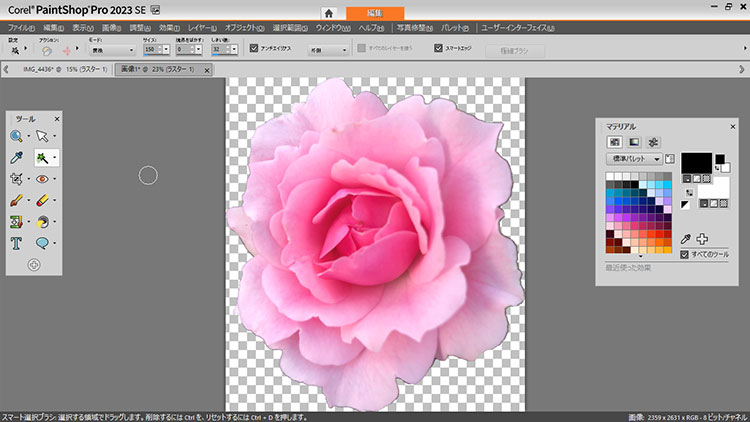Toggle the アンチエイリアス checkbox
Viewport: 750px width, 422px height.
(x=254, y=48)
